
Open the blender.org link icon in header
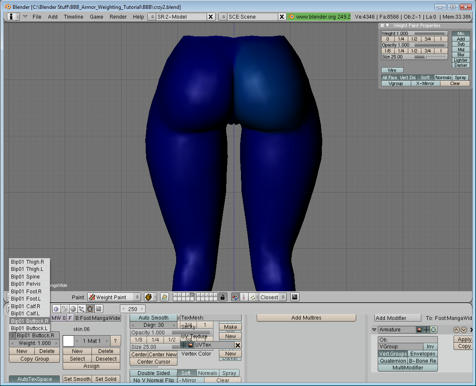(x=292, y=17)
